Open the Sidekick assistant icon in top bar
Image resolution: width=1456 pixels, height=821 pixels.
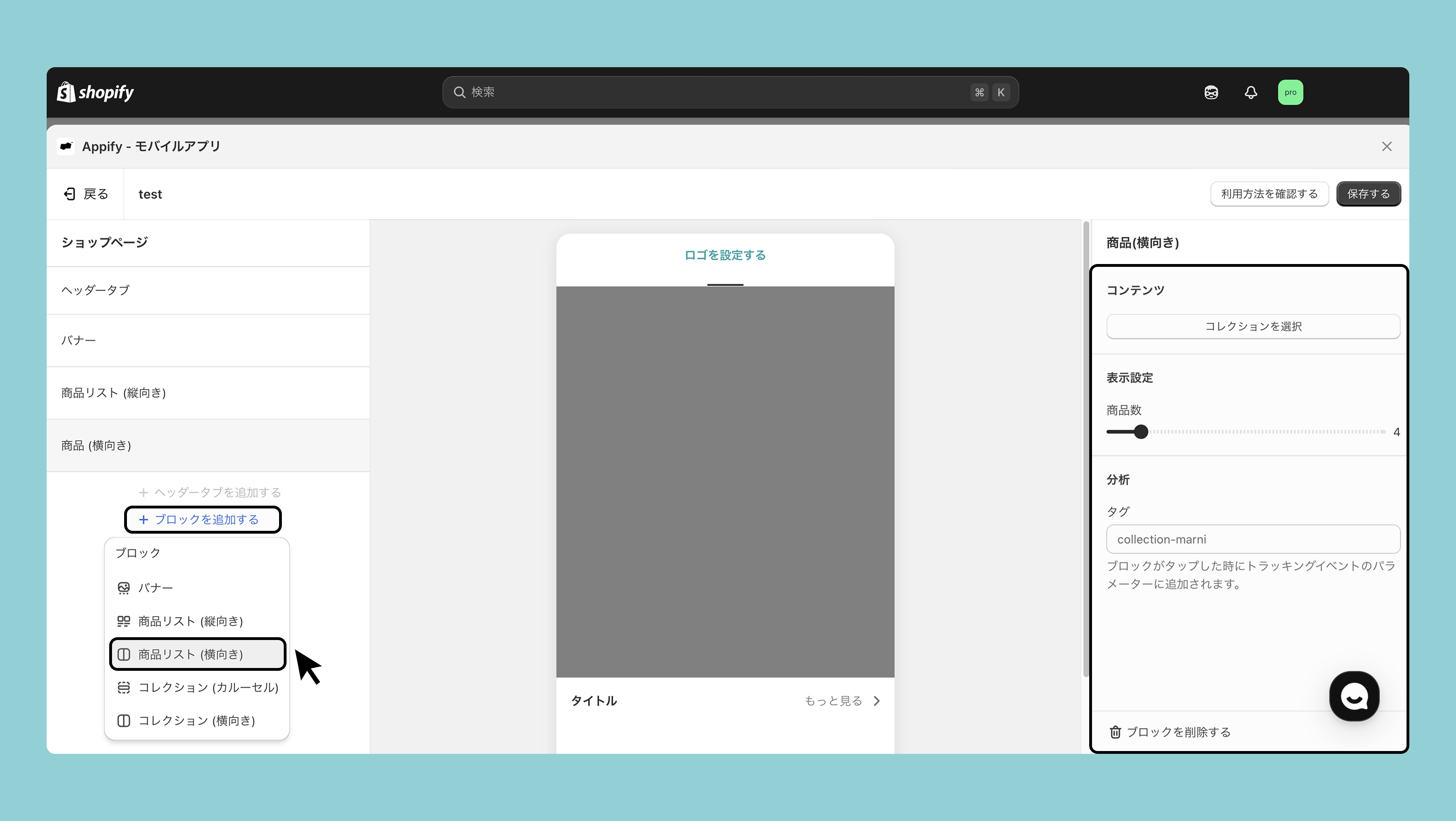(1211, 92)
